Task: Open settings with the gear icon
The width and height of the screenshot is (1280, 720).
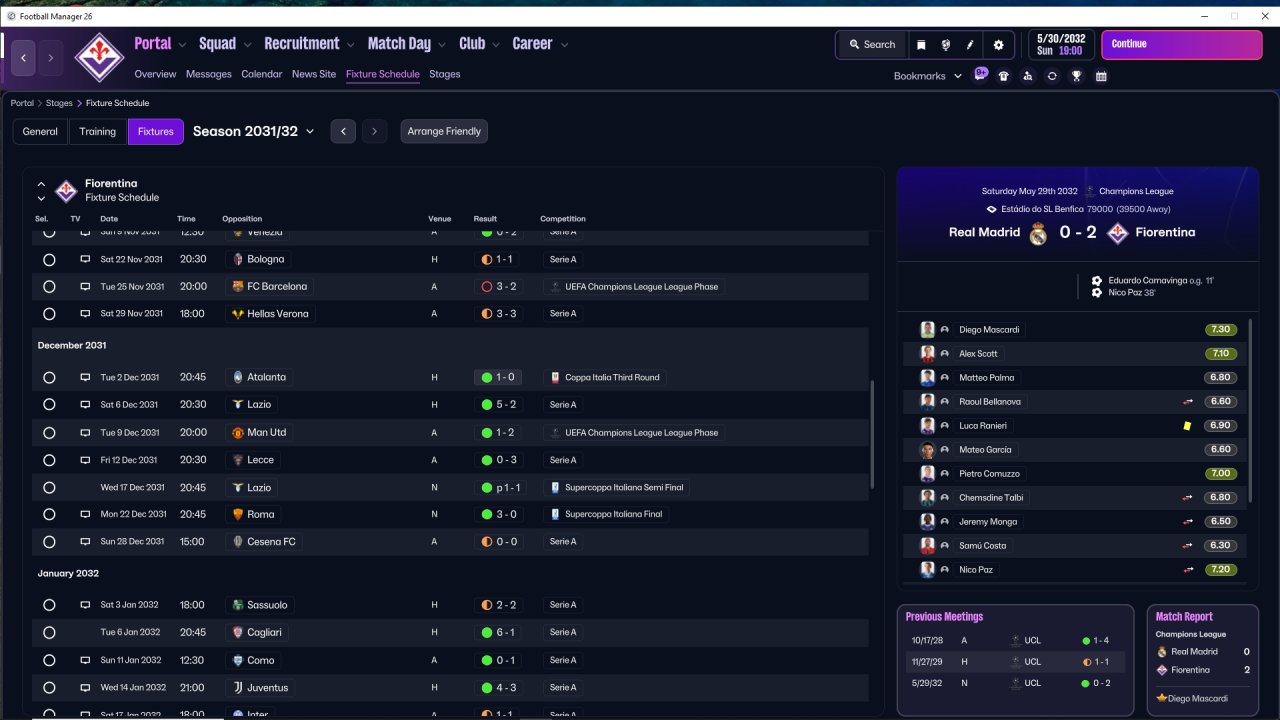Action: pyautogui.click(x=998, y=45)
